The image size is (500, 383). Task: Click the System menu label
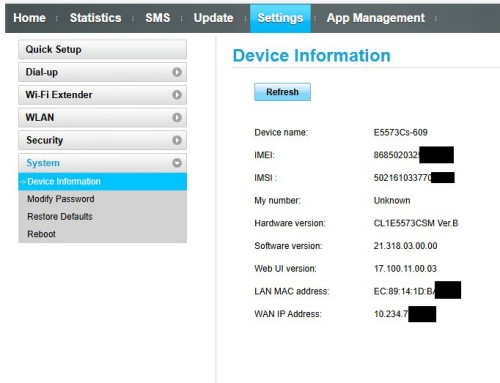click(x=43, y=163)
